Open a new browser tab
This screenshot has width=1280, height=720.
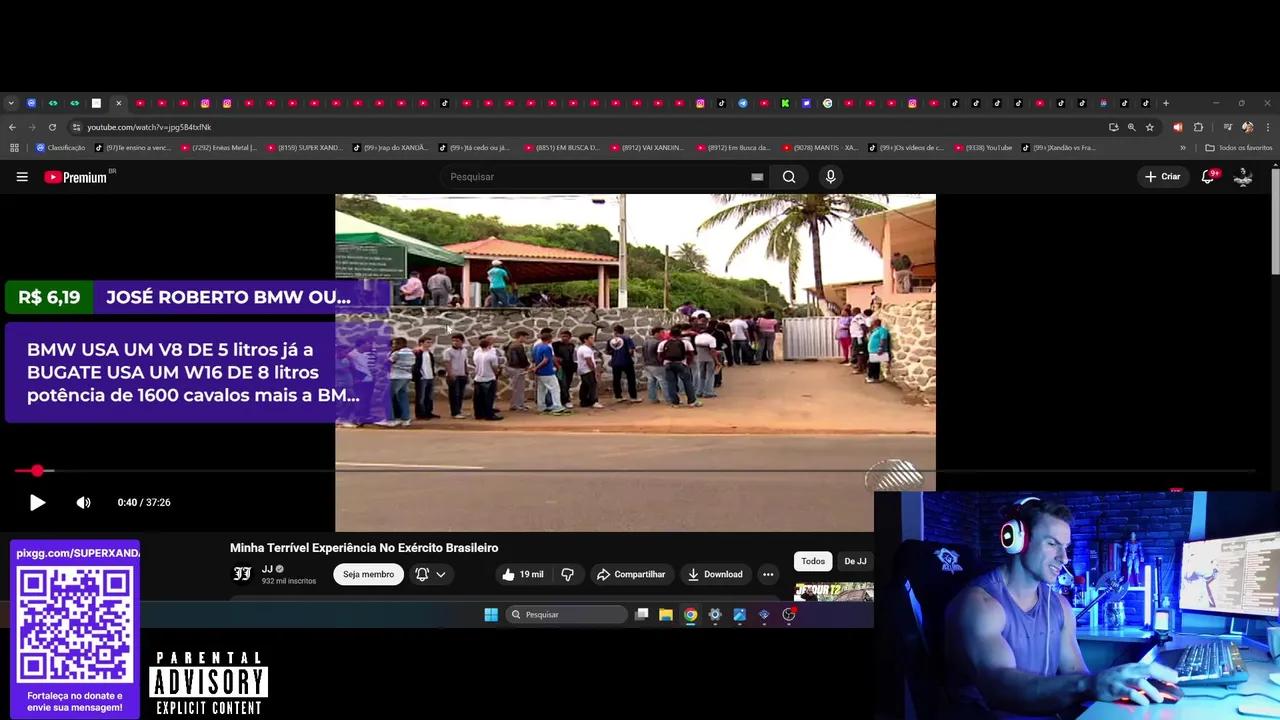(x=1166, y=103)
